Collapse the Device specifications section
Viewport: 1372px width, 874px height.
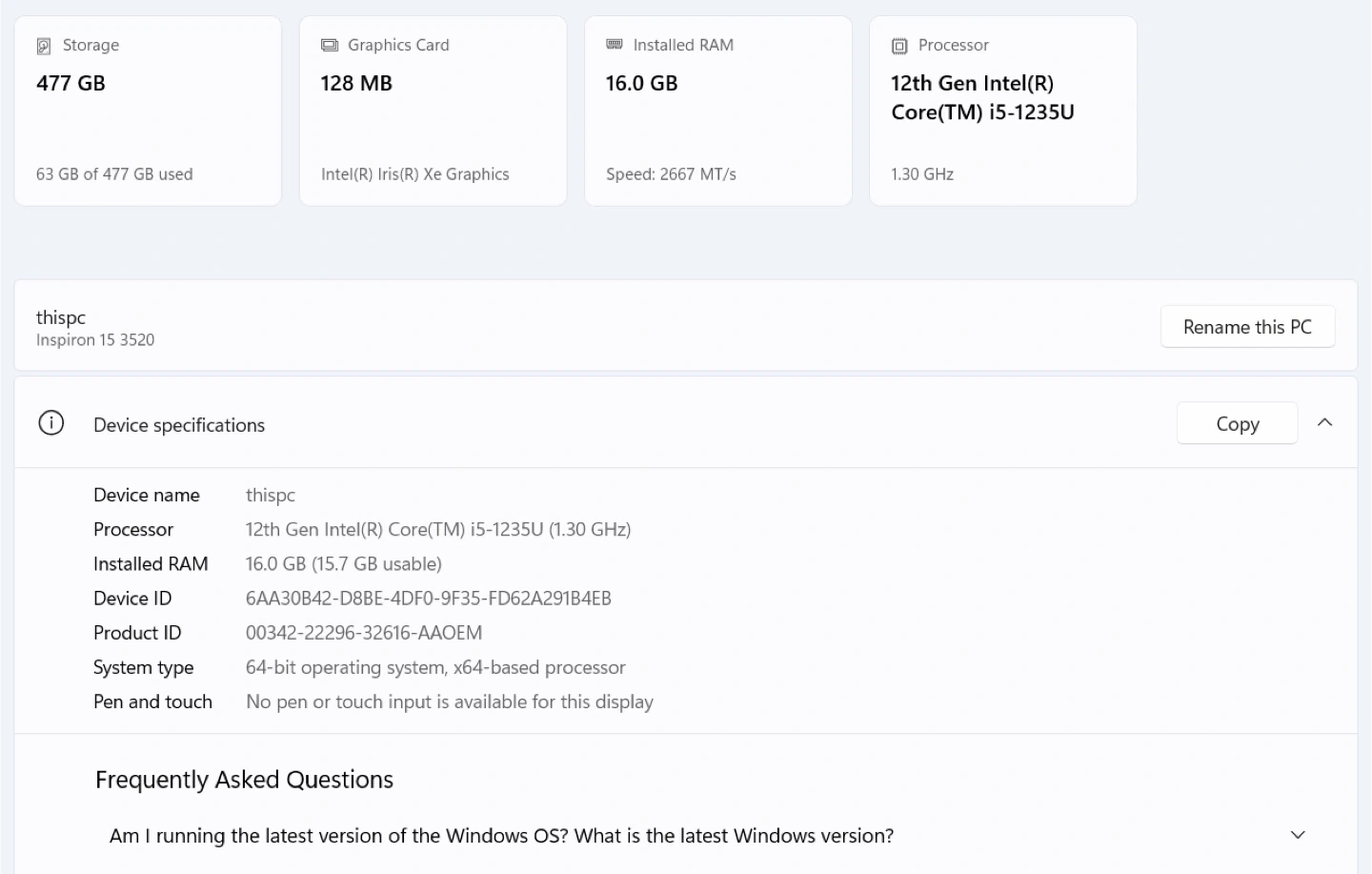(x=1324, y=423)
